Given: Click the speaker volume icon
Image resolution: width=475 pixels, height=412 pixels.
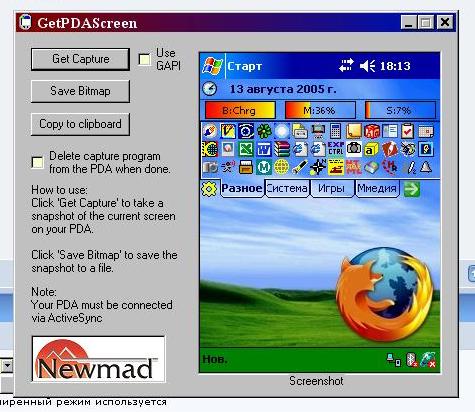Looking at the screenshot, I should [367, 66].
